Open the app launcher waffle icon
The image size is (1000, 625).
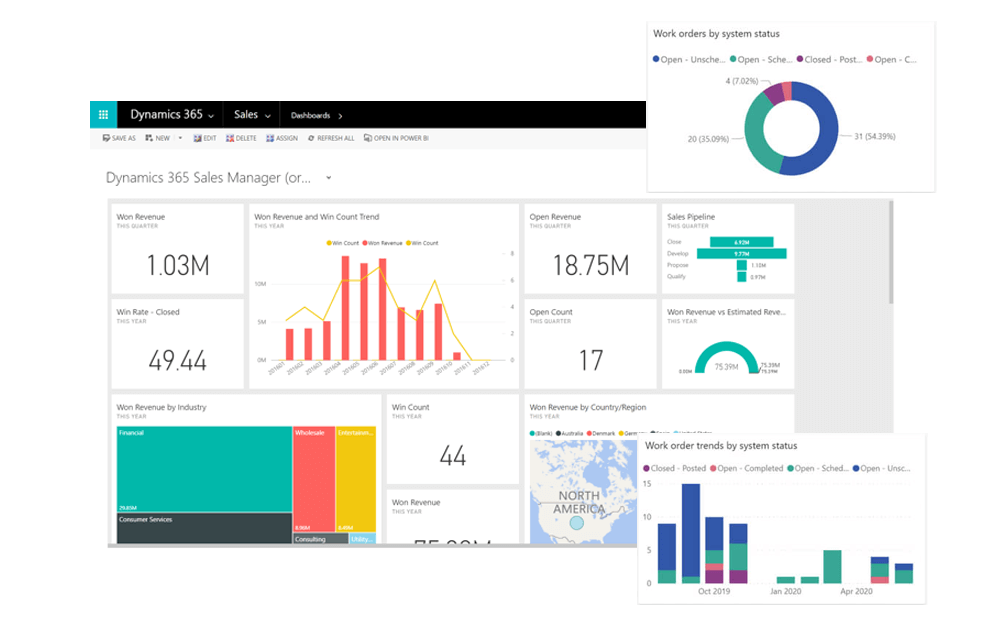pos(103,115)
